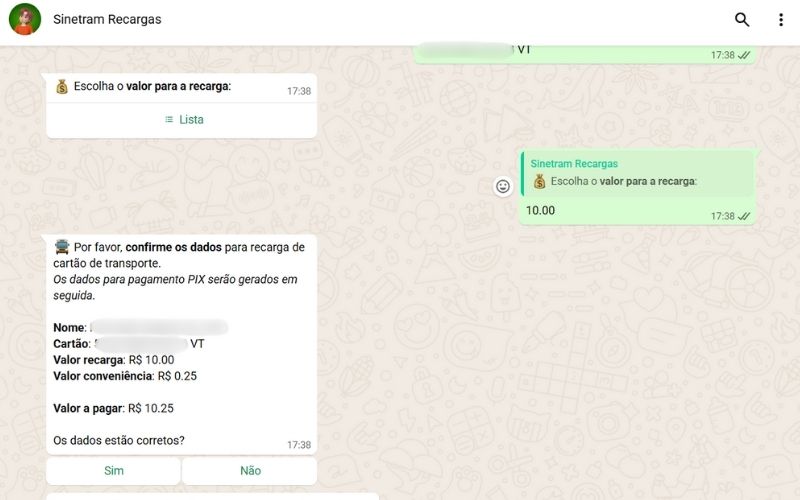800x500 pixels.
Task: Open the three-dot chat menu
Action: tap(781, 19)
